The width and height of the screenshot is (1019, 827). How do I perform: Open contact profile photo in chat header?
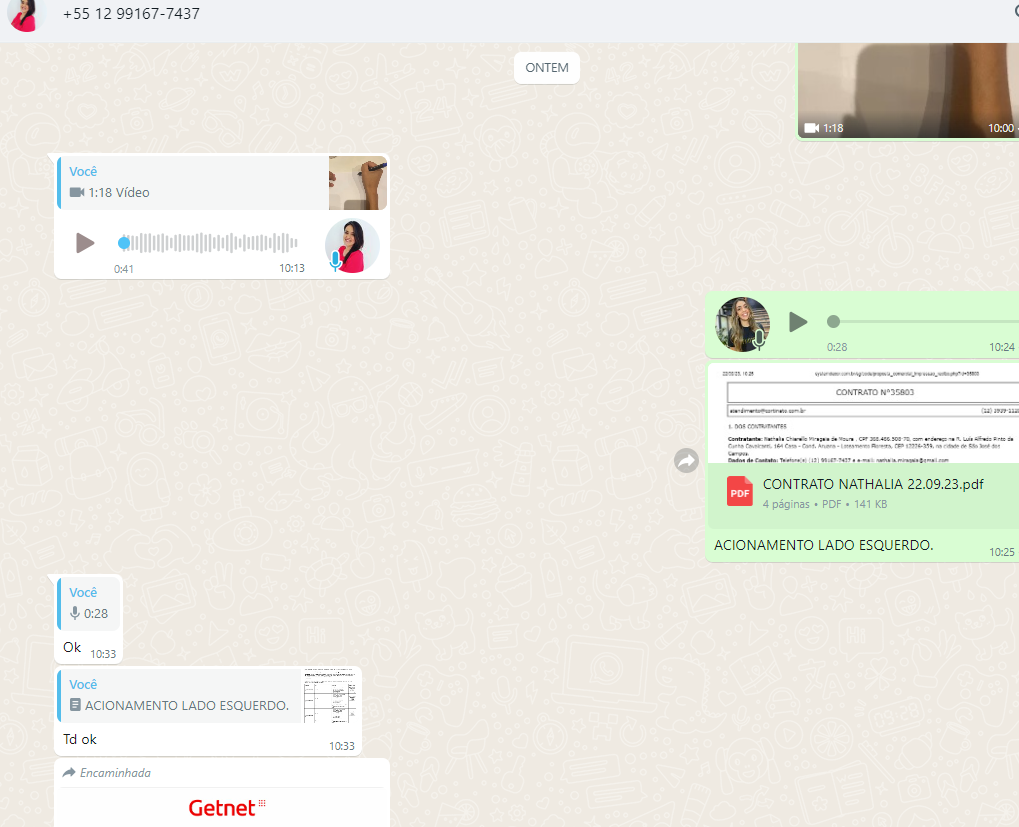[25, 15]
